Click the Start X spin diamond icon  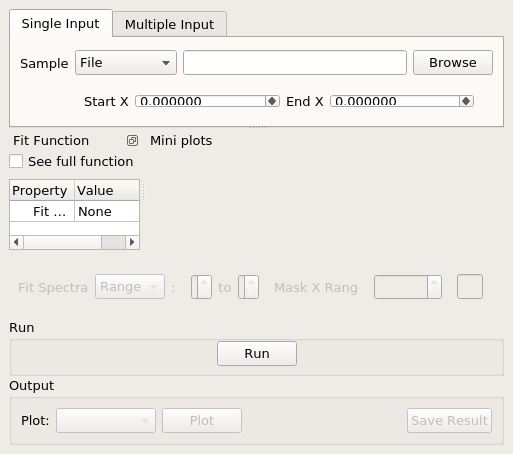click(272, 101)
